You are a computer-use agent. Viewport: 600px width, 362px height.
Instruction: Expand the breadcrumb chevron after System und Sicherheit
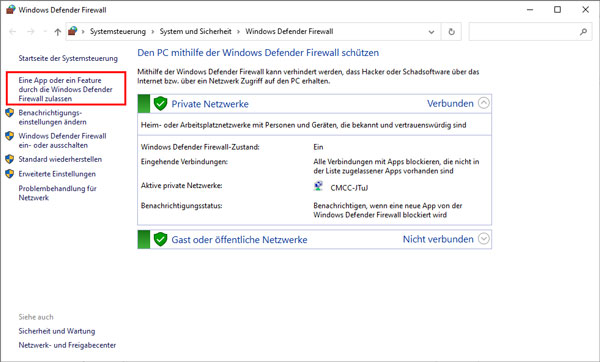coord(238,32)
